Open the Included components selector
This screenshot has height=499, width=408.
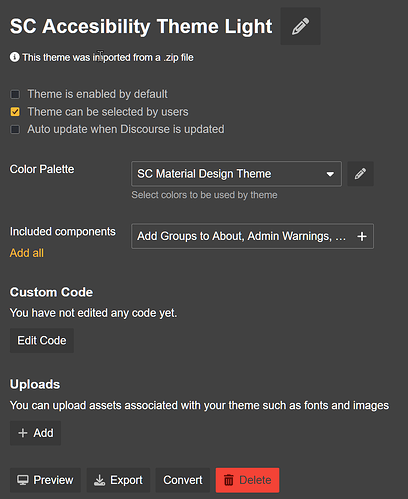[252, 236]
